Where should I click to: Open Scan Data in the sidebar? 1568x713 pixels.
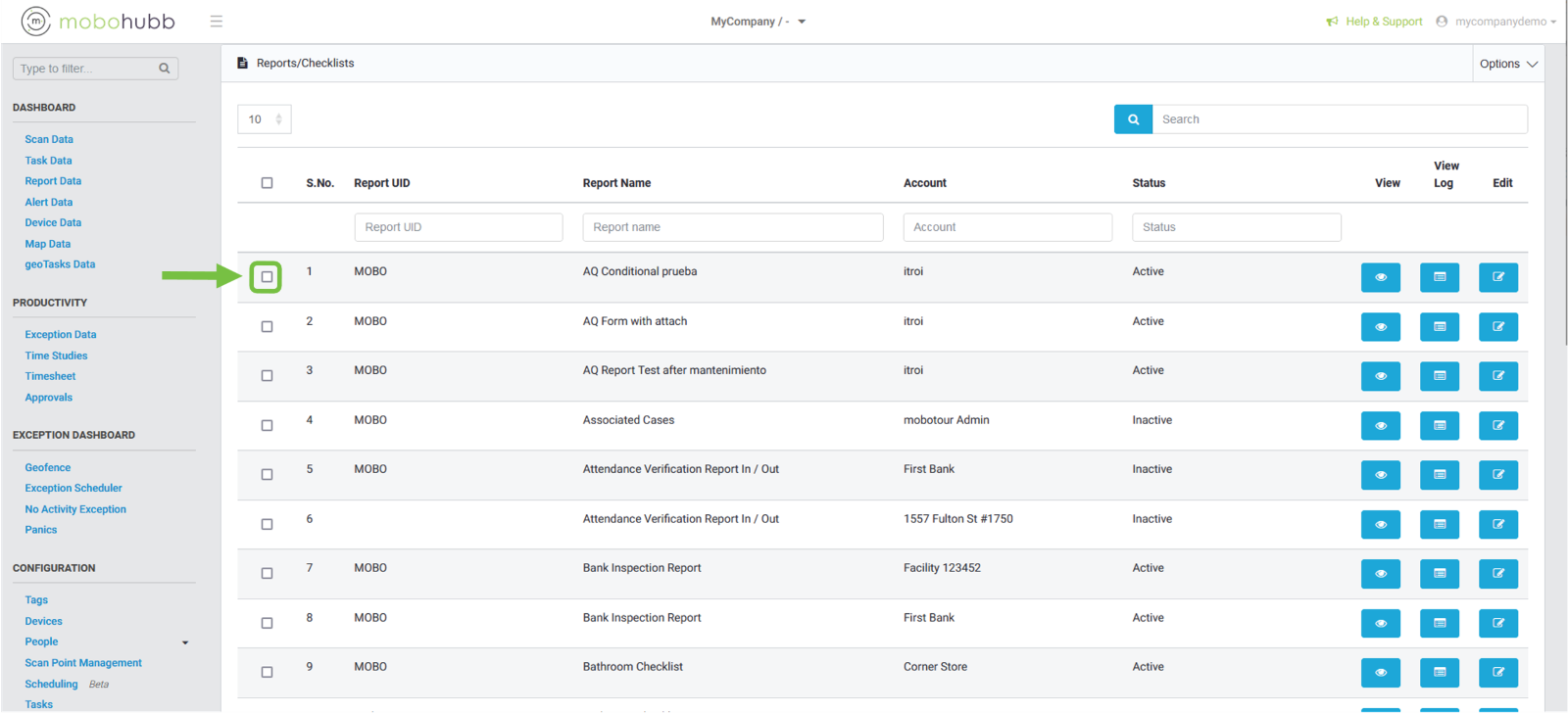point(49,140)
